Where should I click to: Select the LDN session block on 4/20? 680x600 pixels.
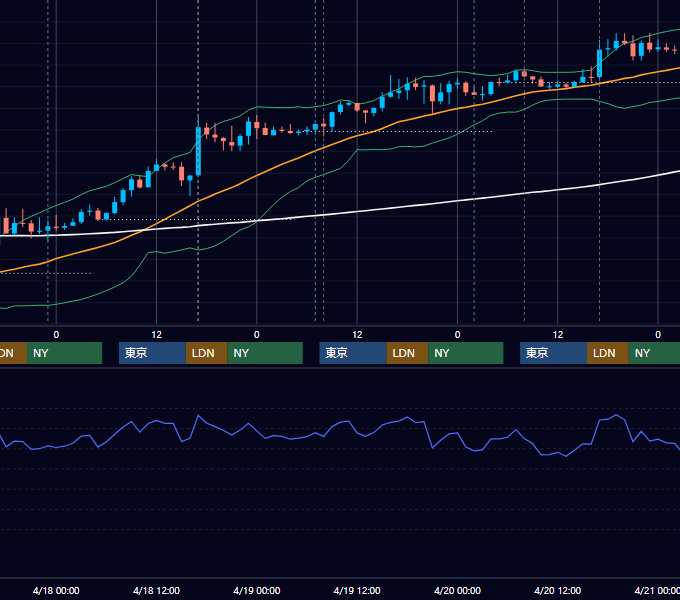[608, 353]
